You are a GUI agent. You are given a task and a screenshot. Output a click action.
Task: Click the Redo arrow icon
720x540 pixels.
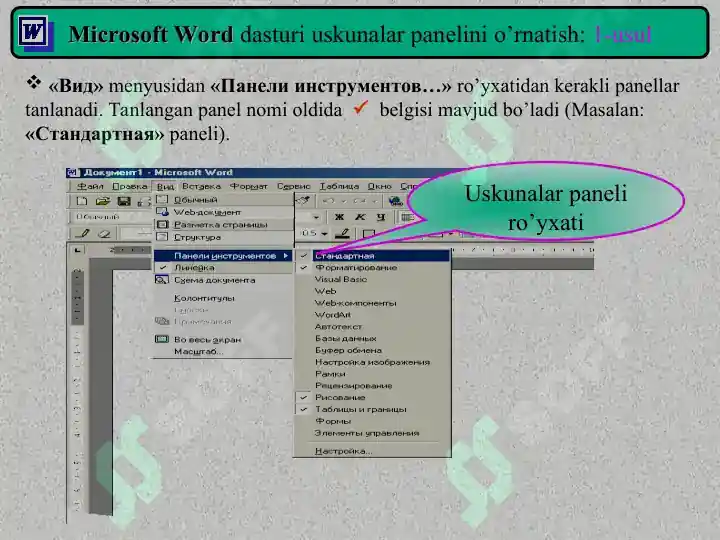(360, 201)
